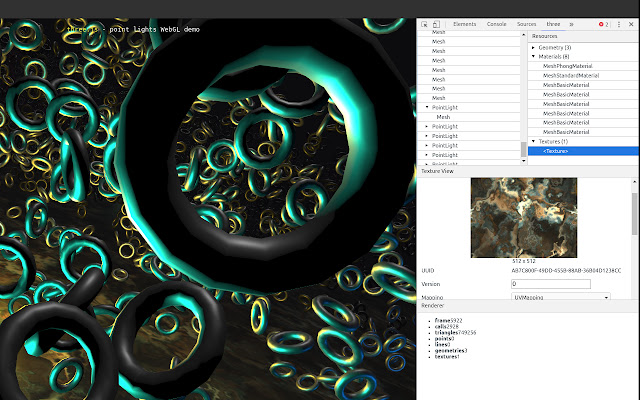Expand the Geometry (3) group
This screenshot has width=640, height=400.
click(x=533, y=47)
